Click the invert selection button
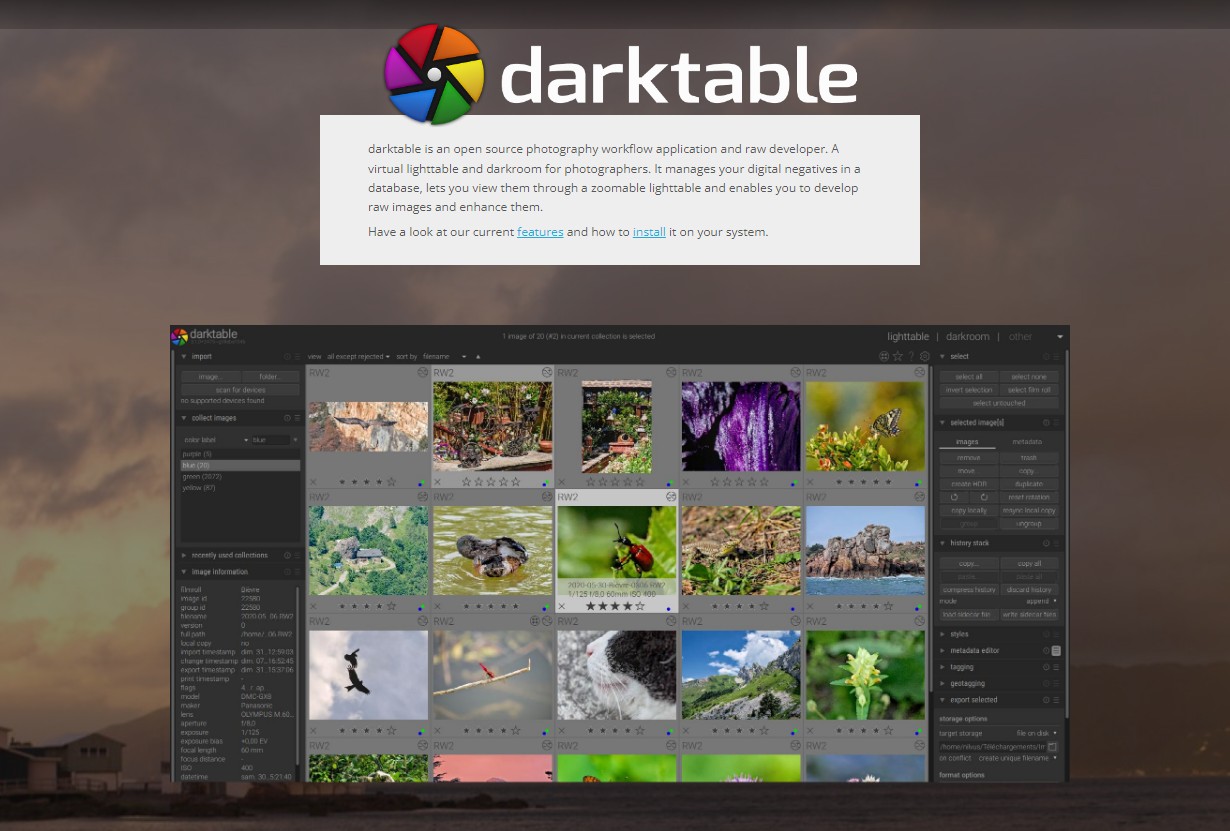The width and height of the screenshot is (1230, 831). coord(969,390)
